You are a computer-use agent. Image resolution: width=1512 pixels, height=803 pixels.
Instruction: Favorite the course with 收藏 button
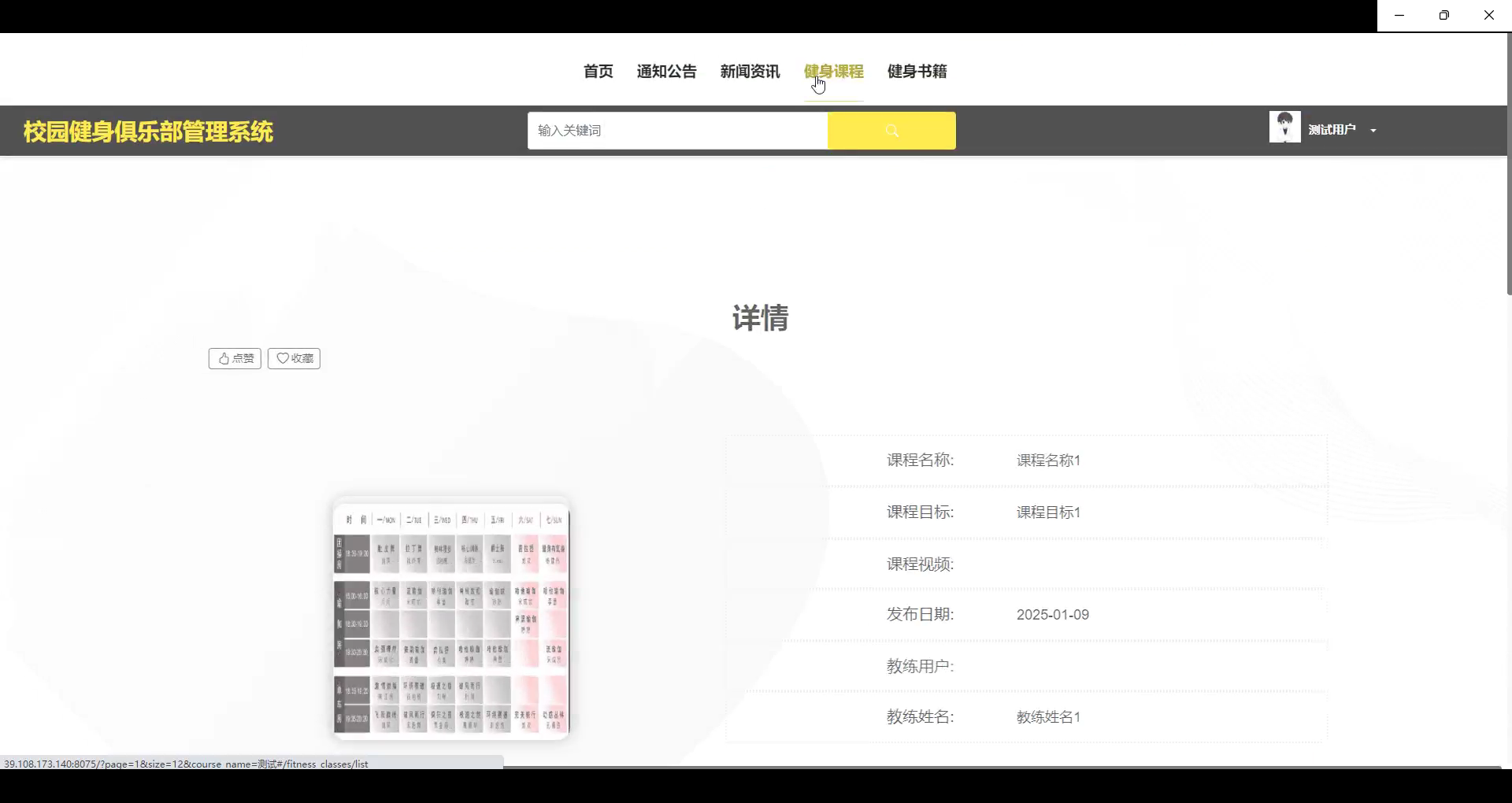point(294,358)
